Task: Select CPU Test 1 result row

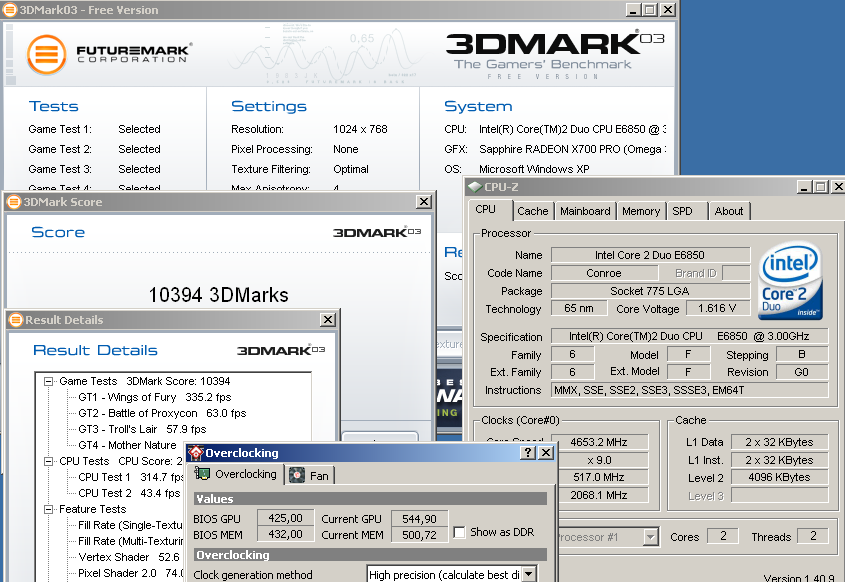Action: (x=130, y=477)
